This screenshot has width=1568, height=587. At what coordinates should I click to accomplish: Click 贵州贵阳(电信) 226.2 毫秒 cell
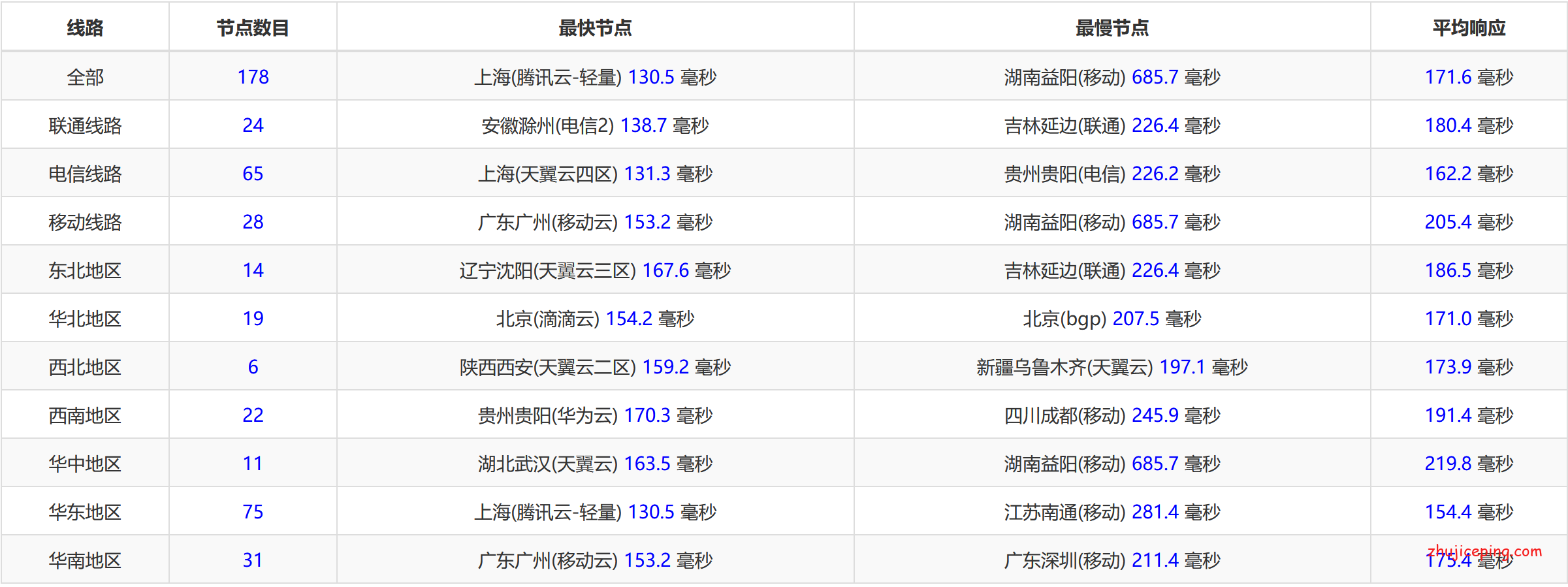[1112, 174]
